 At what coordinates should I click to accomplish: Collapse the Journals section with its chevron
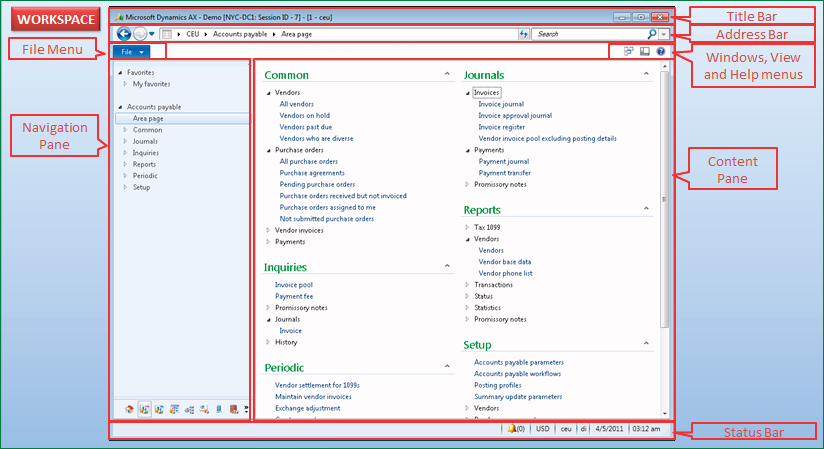tap(646, 74)
